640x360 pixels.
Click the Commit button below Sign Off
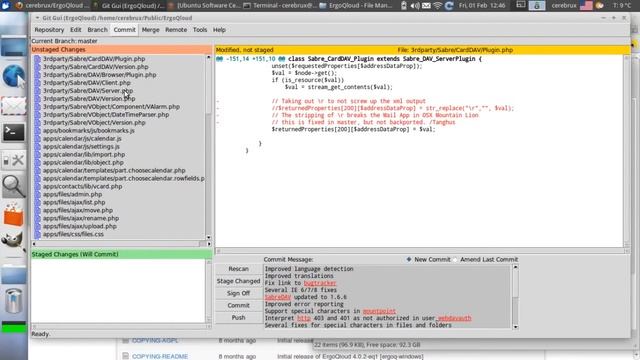pos(238,305)
